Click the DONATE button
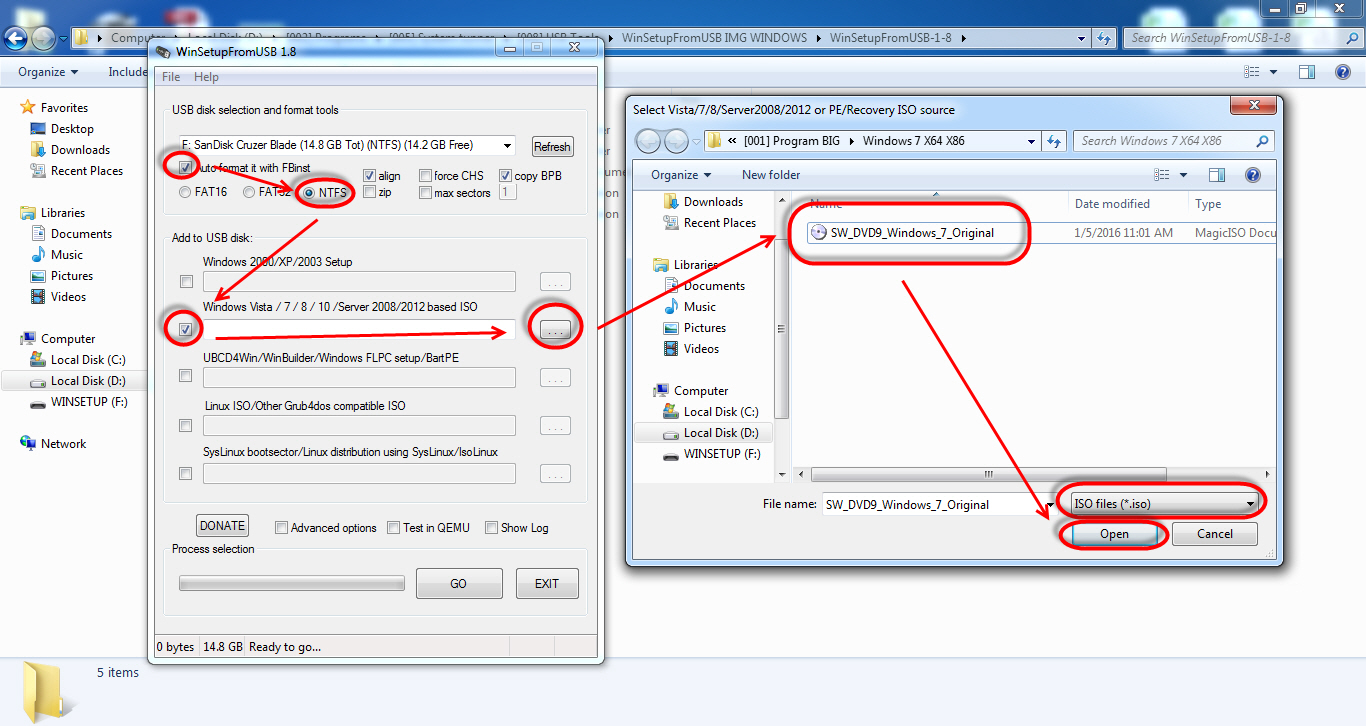Screen dimensions: 1366x726 (222, 525)
